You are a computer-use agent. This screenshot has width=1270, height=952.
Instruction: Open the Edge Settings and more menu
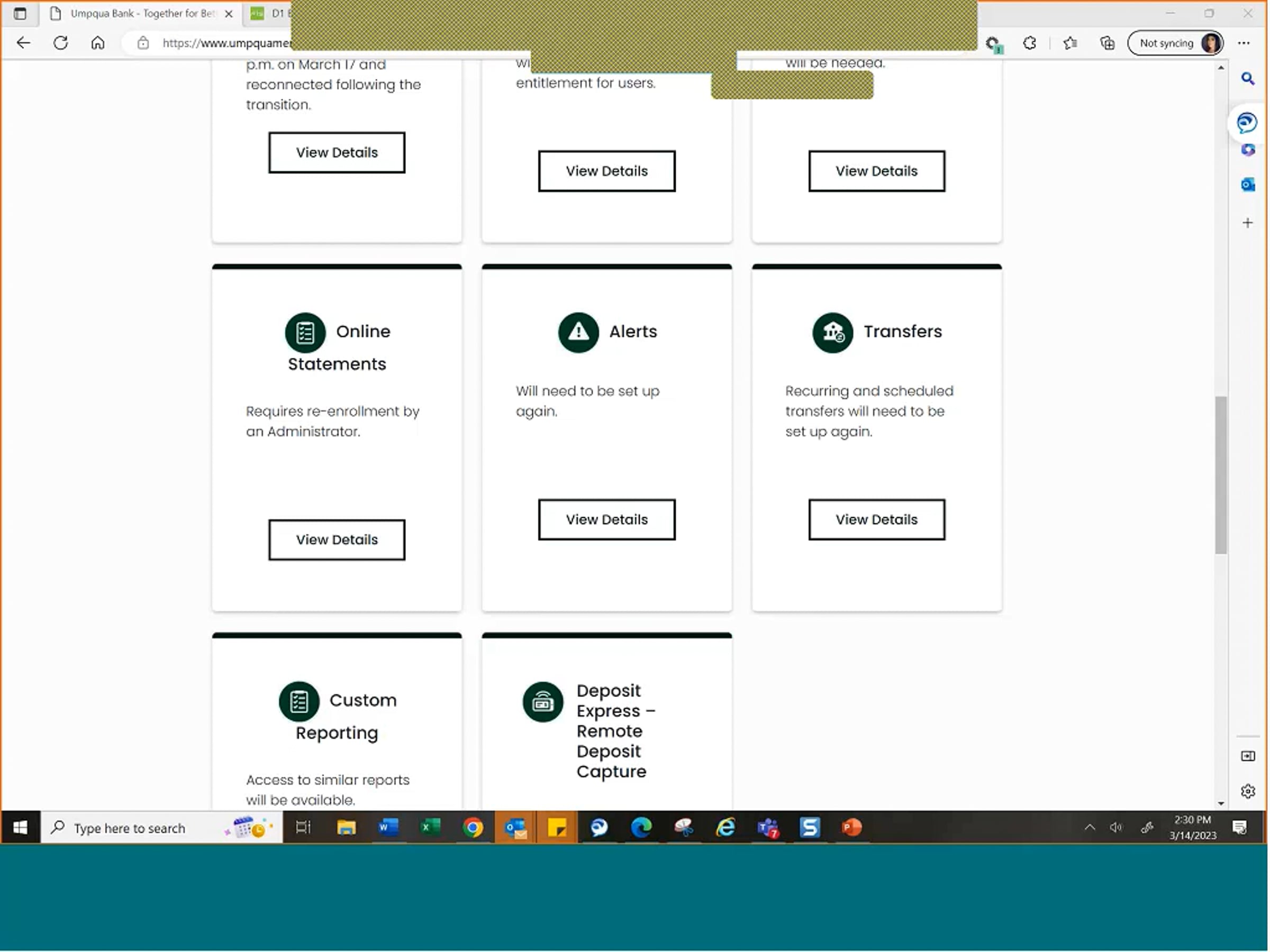click(1244, 43)
